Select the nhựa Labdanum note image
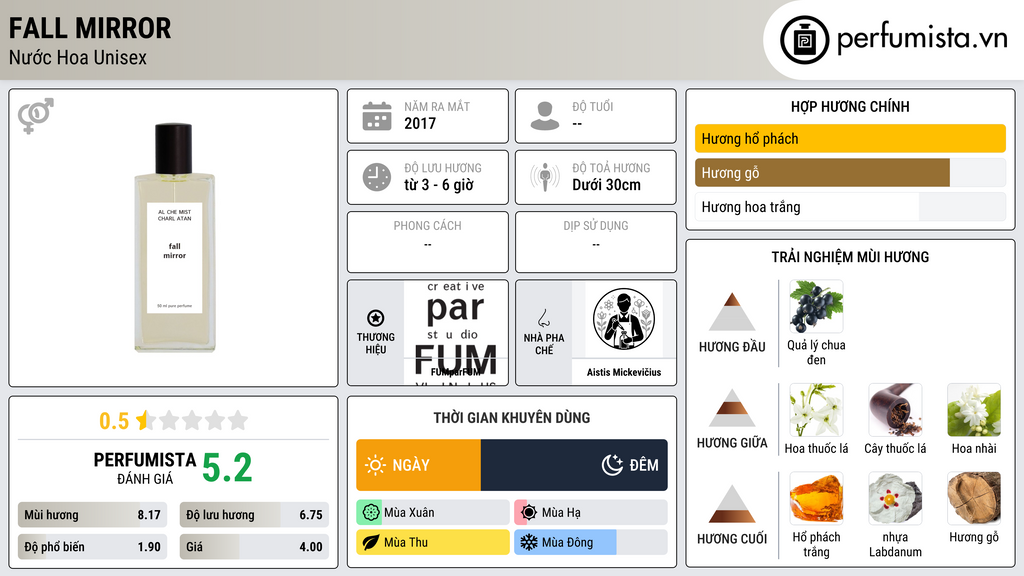The width and height of the screenshot is (1024, 576). click(895, 499)
